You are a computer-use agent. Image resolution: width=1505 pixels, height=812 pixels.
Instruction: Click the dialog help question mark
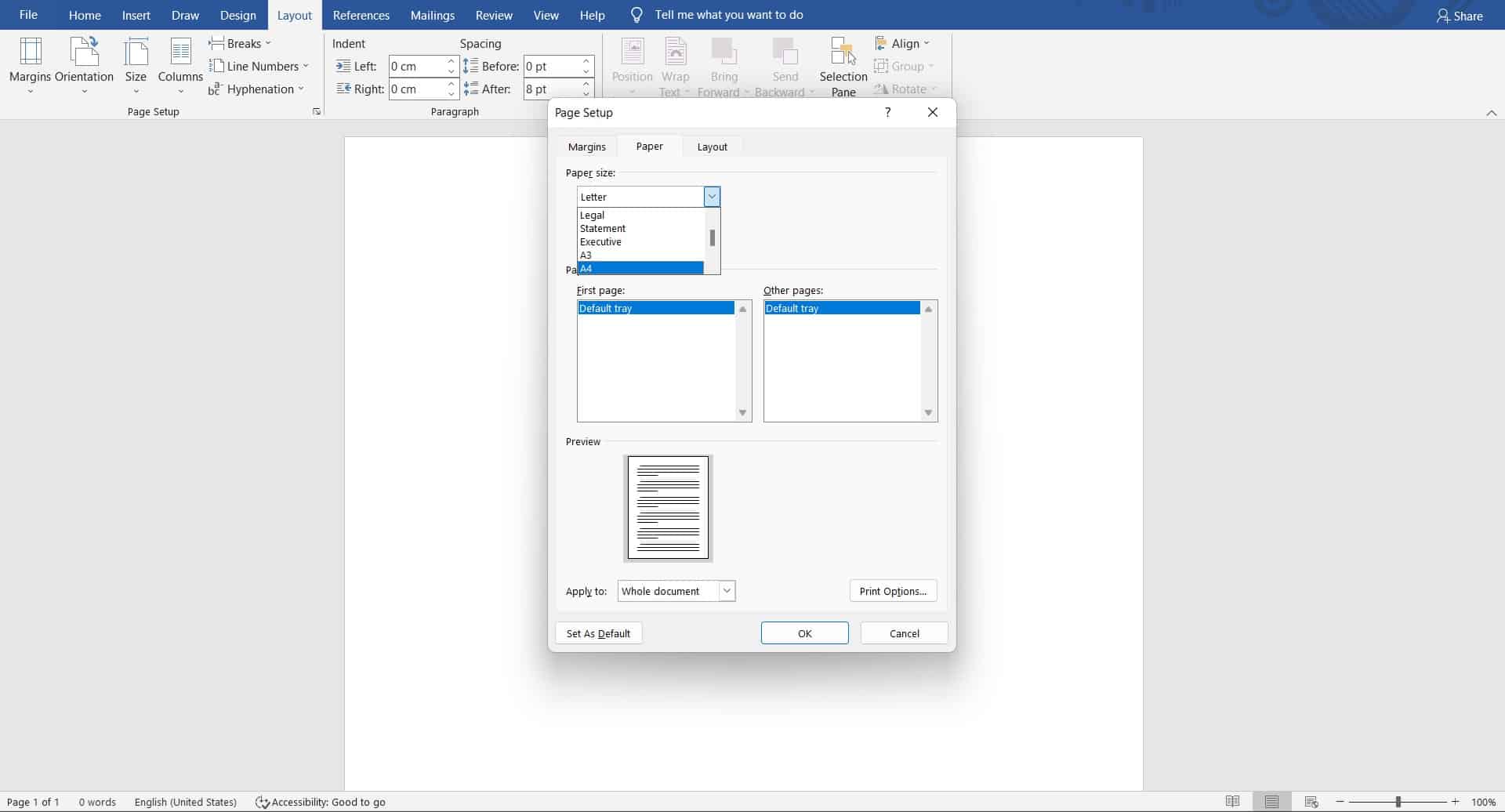[x=887, y=112]
